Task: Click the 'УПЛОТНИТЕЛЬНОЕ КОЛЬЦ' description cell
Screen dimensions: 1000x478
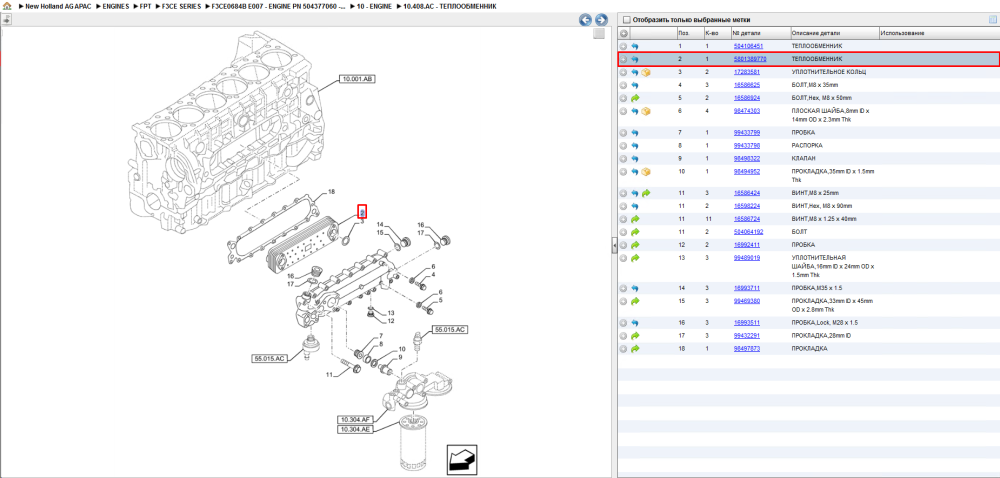Action: (x=828, y=73)
